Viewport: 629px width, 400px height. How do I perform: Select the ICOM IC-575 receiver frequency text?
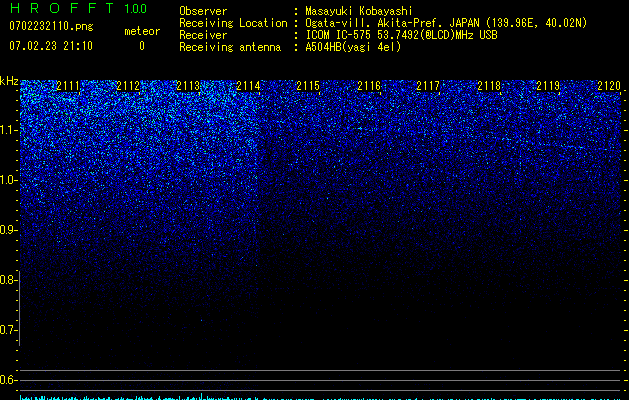[x=401, y=35]
